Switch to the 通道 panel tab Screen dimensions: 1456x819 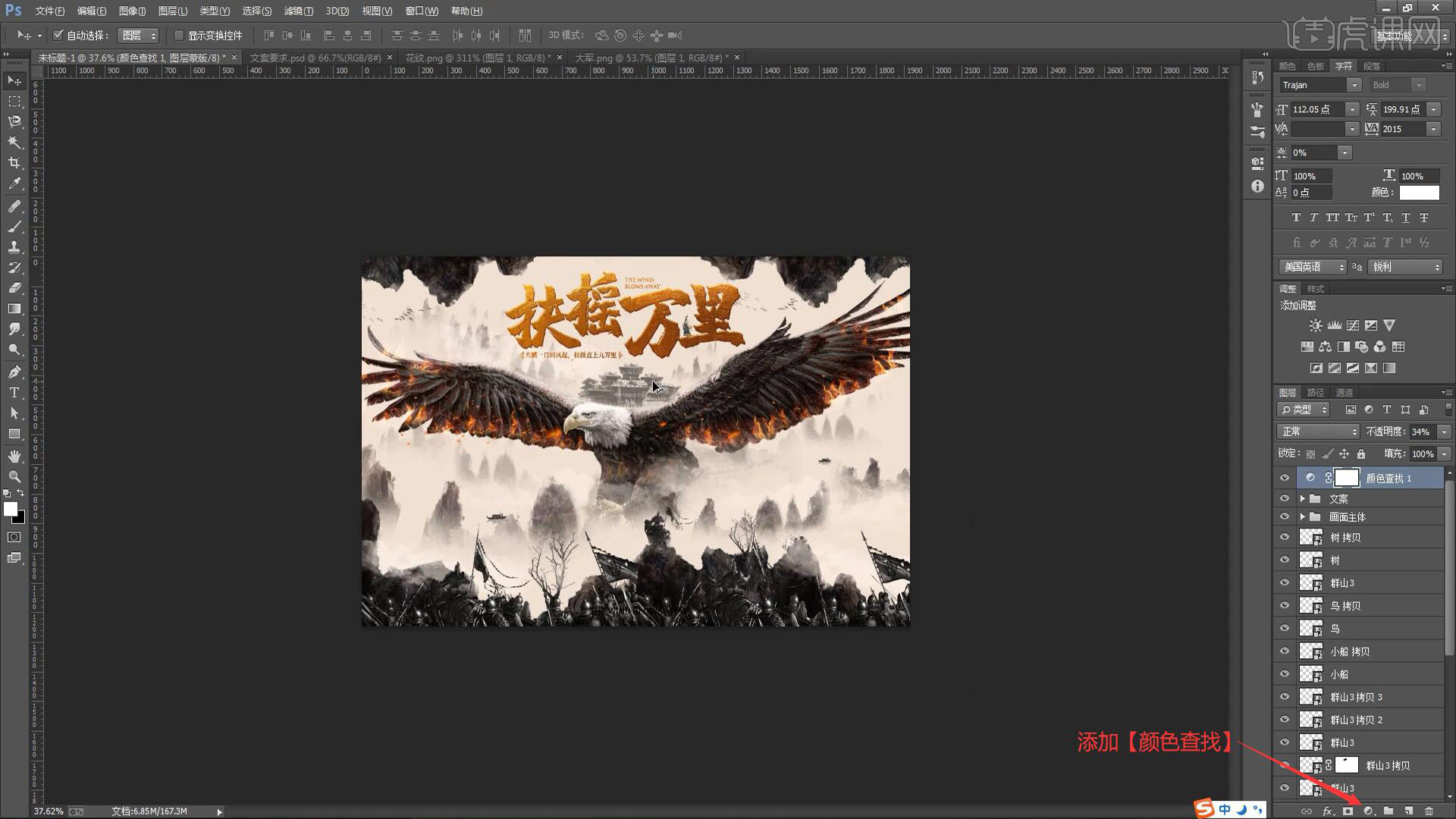coord(1345,392)
